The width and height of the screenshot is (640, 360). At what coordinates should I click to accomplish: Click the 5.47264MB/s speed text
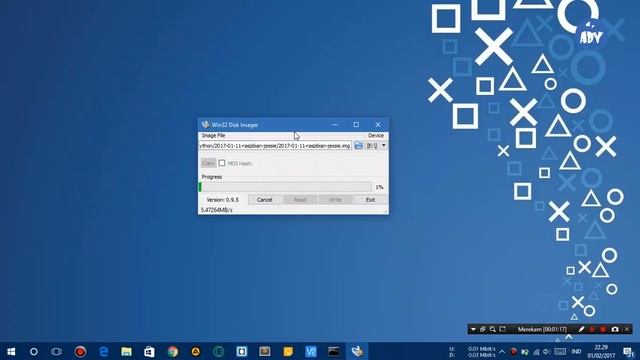[x=217, y=210]
